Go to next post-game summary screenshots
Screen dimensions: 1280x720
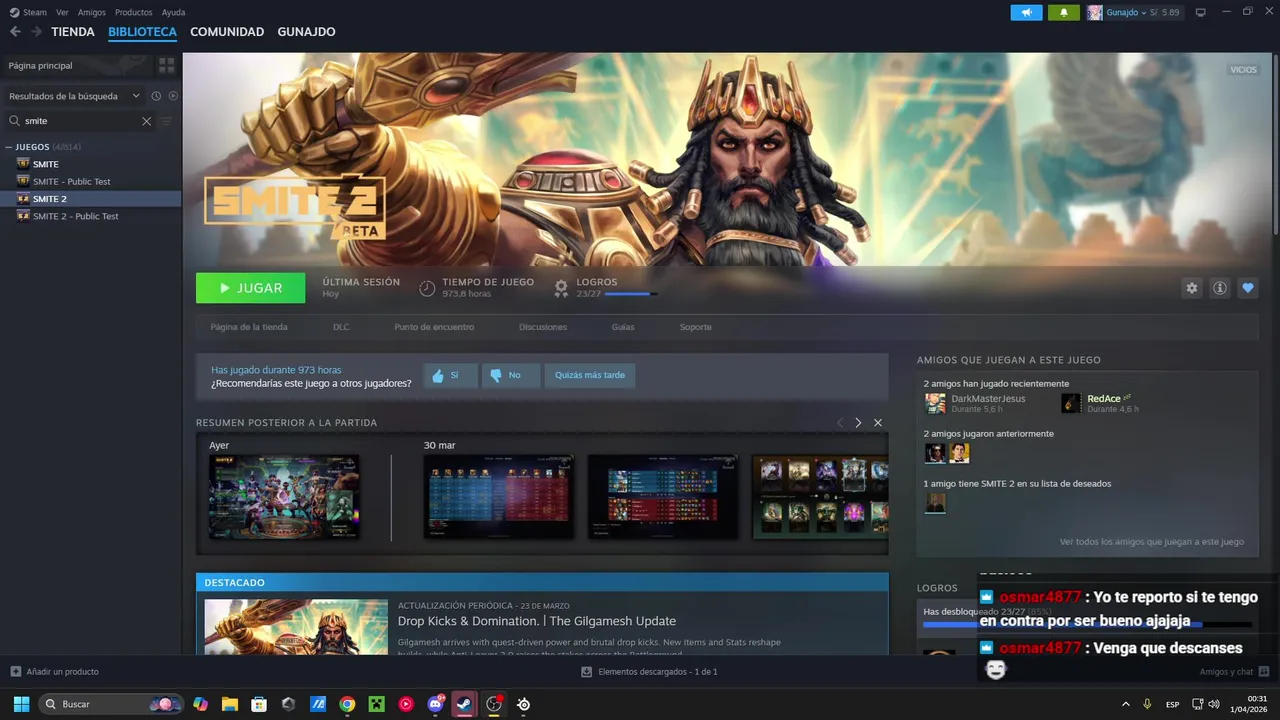point(858,423)
